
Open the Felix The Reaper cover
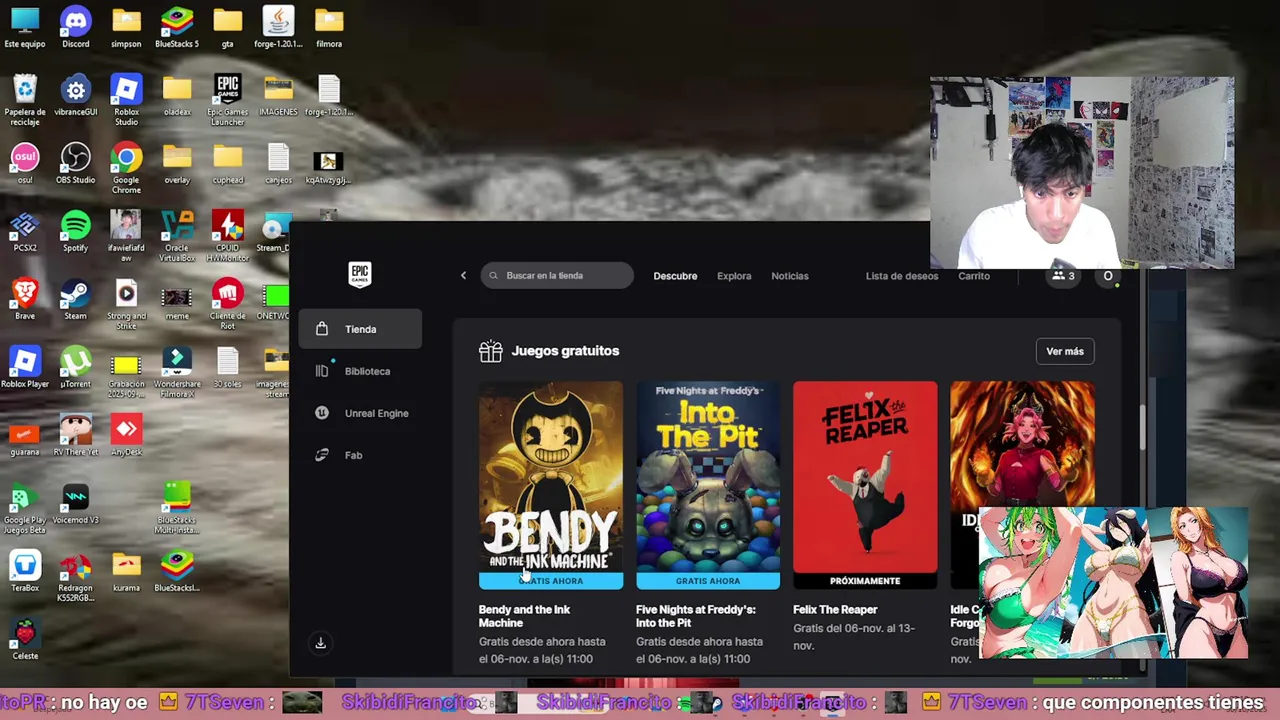point(865,485)
